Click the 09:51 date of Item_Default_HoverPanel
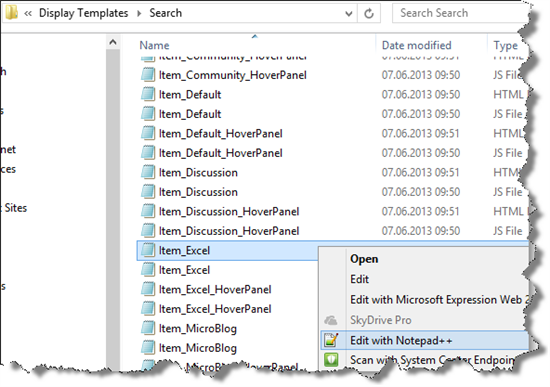 (x=421, y=133)
